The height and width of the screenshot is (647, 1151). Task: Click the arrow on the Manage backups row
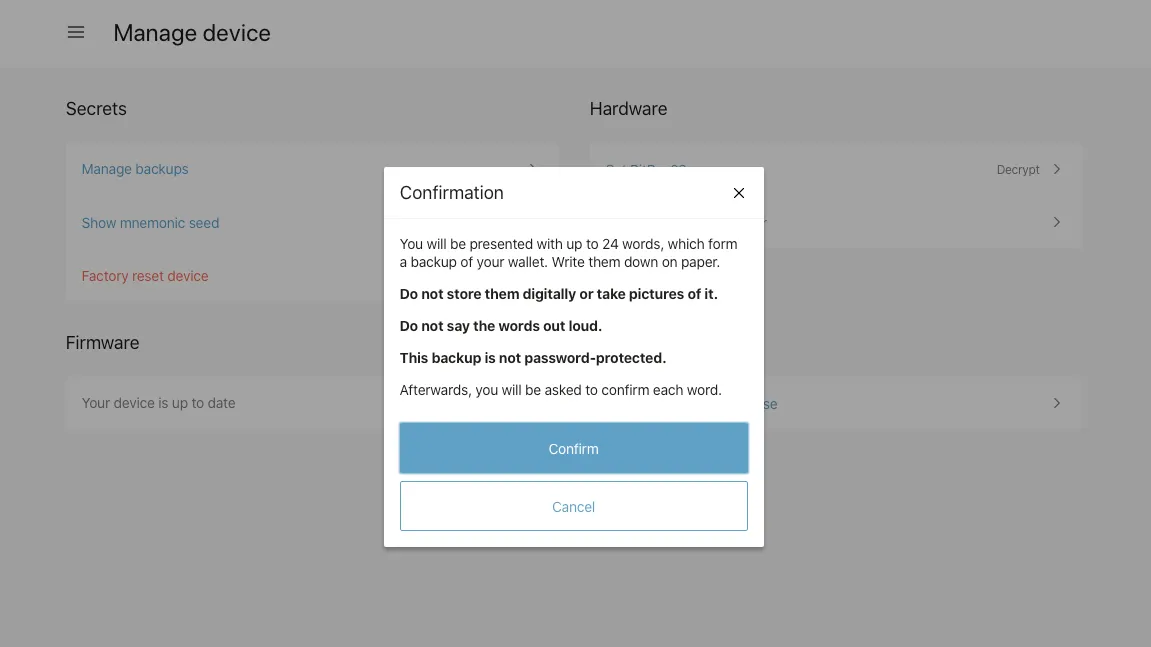(532, 168)
